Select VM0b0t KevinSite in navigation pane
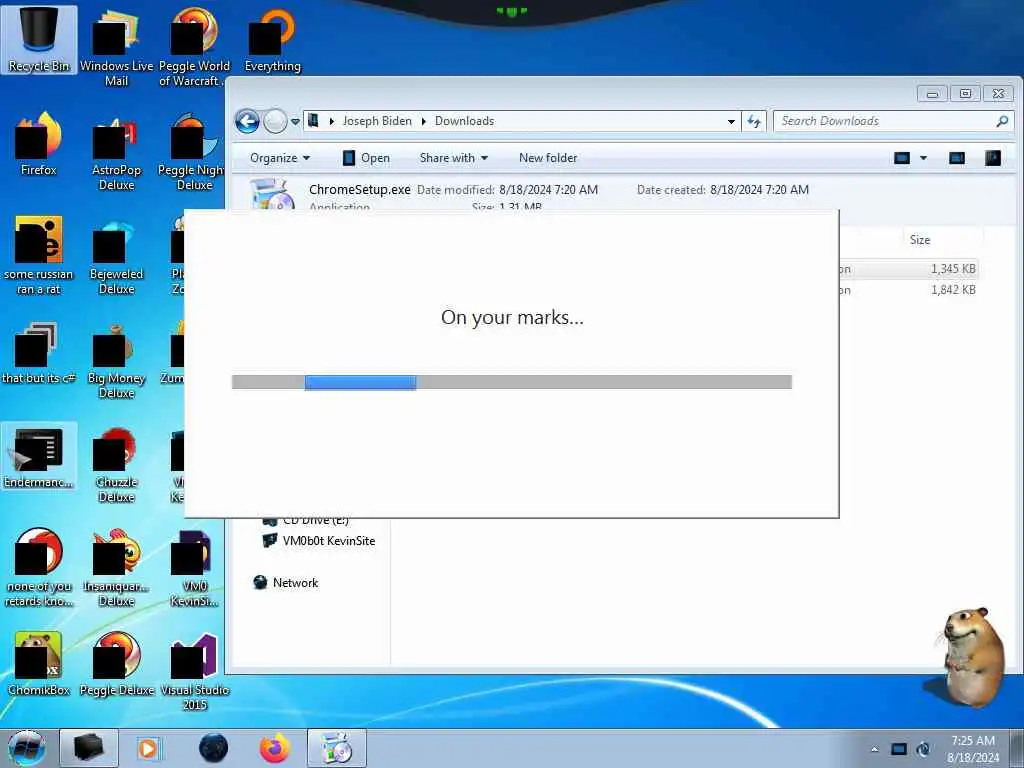Screen dimensions: 1024x768 click(319, 541)
